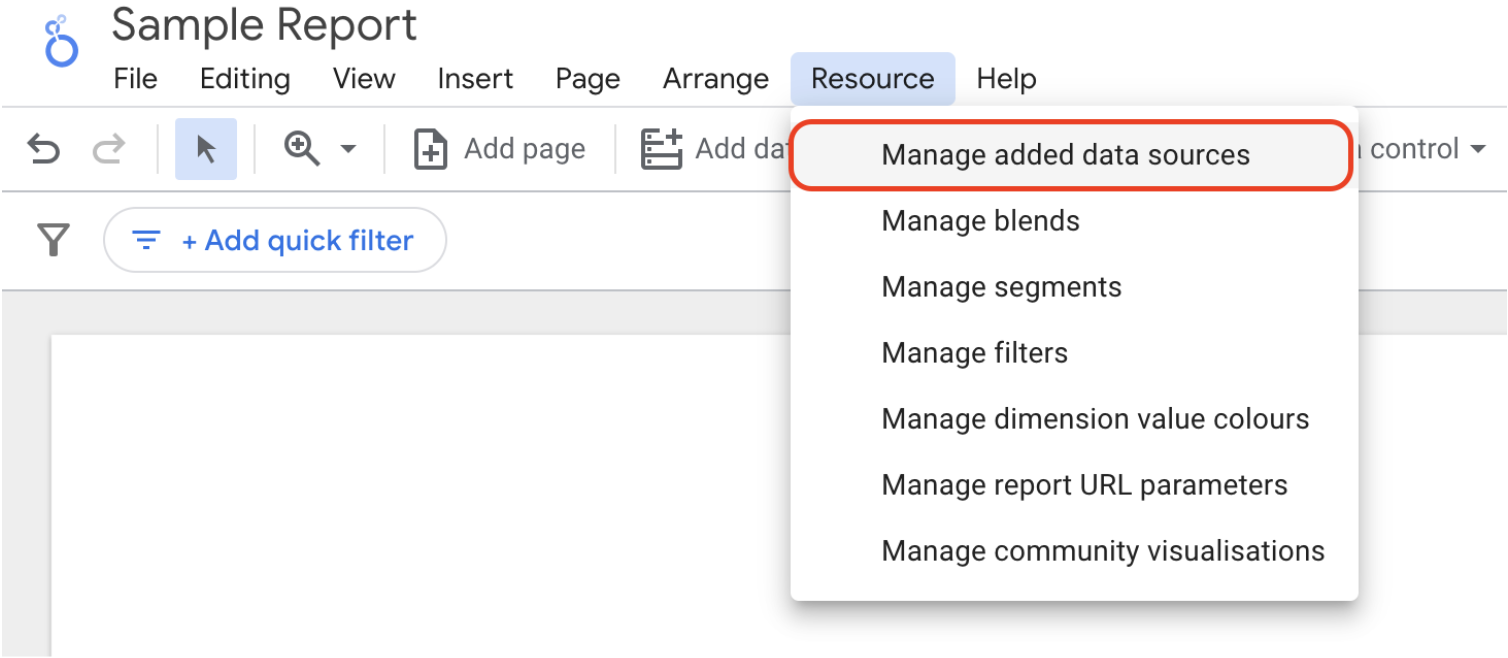Open the Help menu
The width and height of the screenshot is (1508, 658).
[x=1006, y=79]
